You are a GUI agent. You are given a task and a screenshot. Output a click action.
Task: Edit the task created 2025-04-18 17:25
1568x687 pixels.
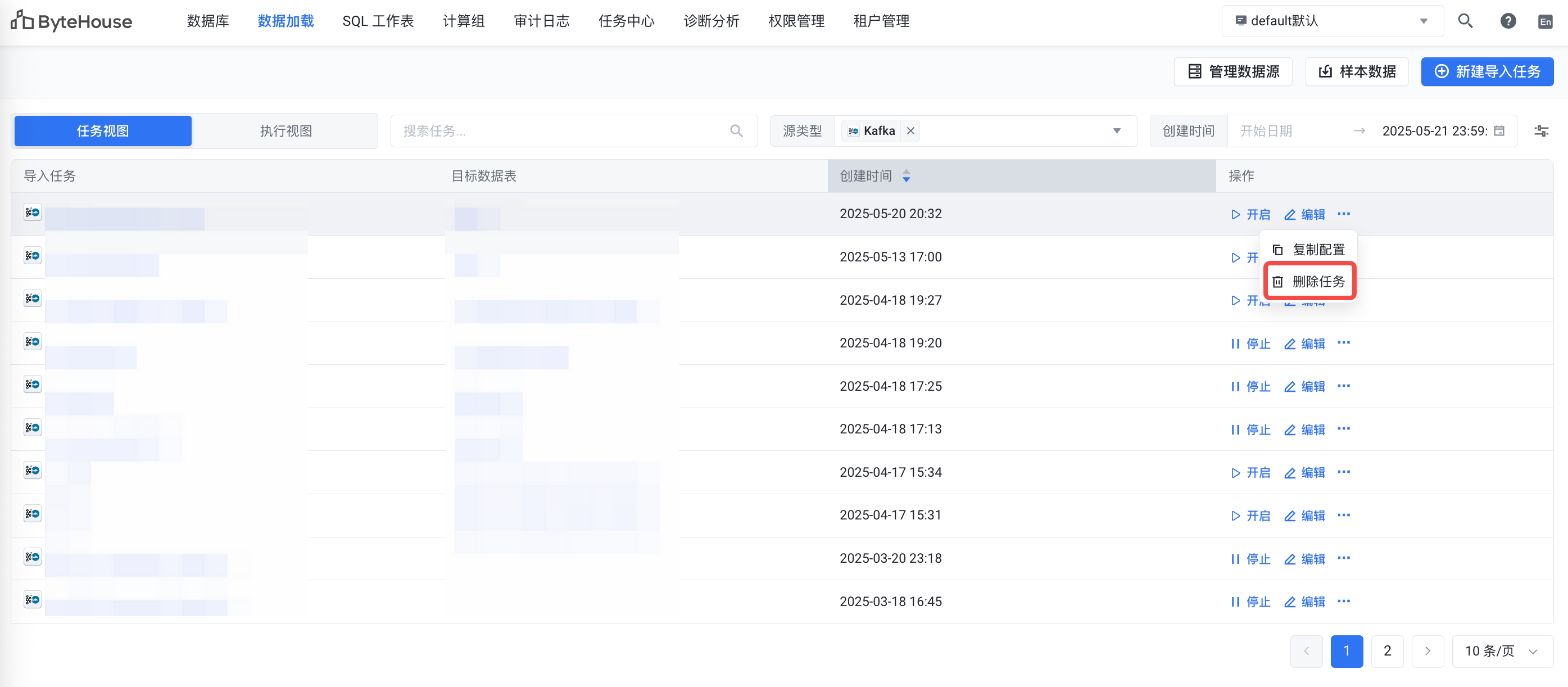(1304, 387)
